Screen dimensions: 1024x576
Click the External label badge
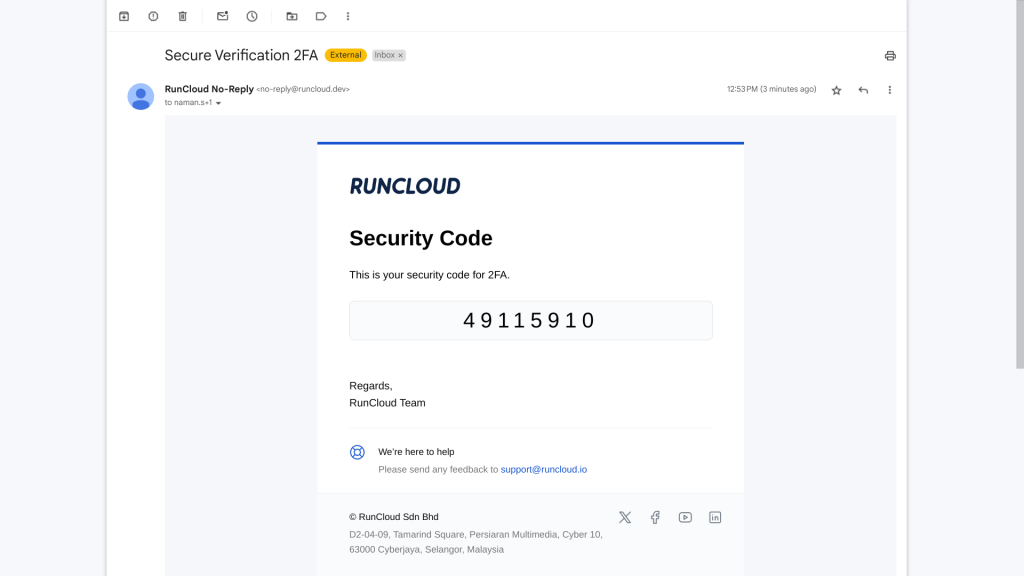345,55
